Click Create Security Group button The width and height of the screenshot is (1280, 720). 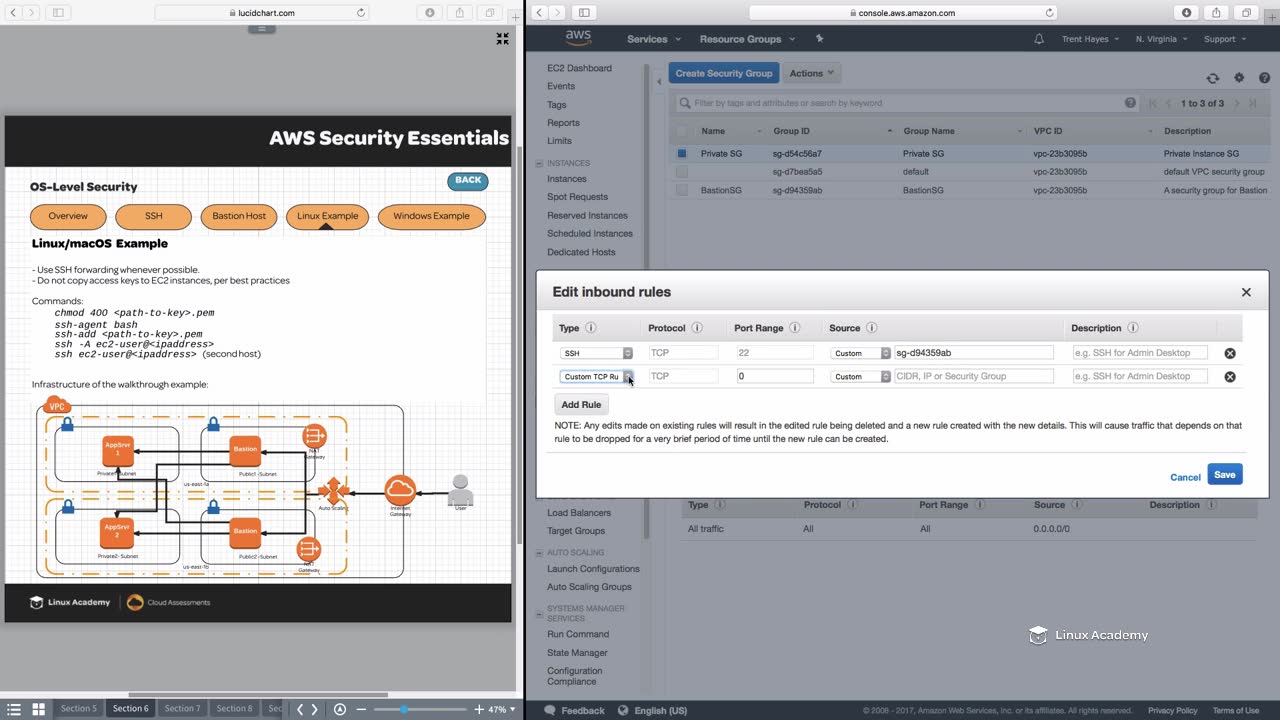[724, 73]
